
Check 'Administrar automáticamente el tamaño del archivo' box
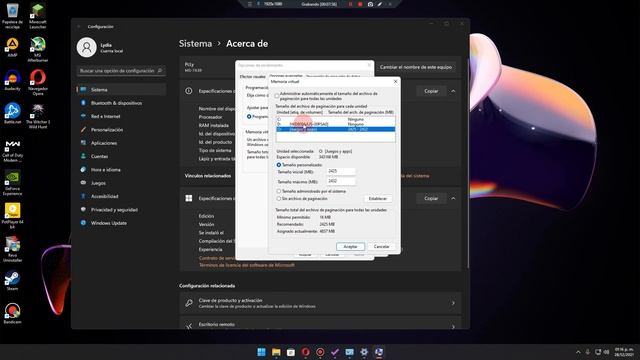[277, 96]
